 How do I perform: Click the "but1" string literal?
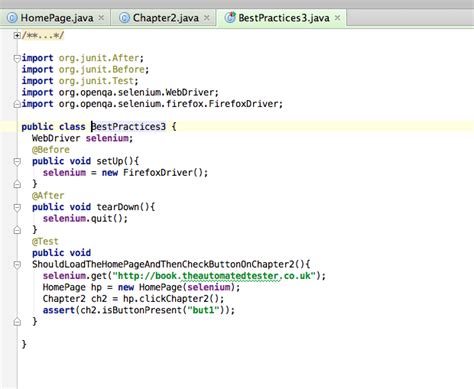tap(203, 310)
